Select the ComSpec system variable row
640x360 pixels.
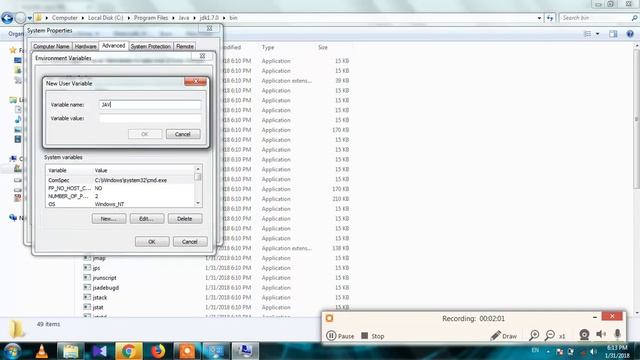point(120,180)
